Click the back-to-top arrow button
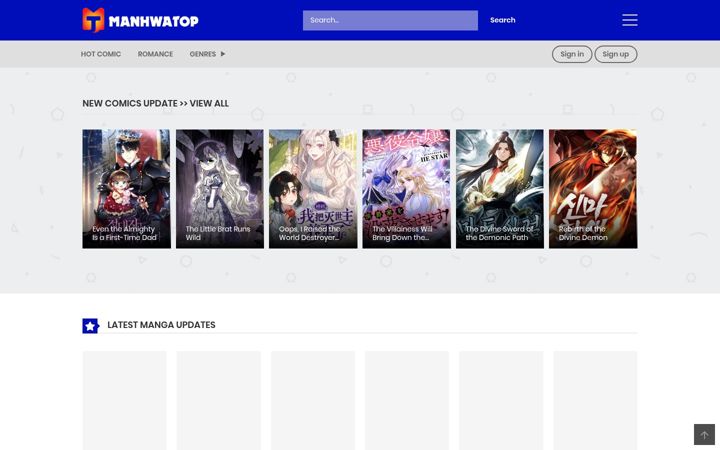 [x=704, y=434]
